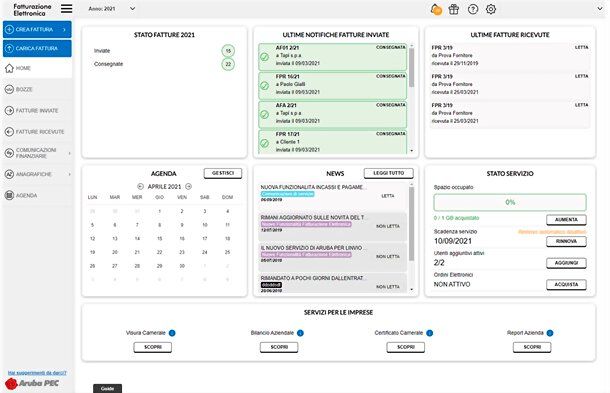The image size is (610, 393).
Task: Click the Carica Fattura button
Action: (x=37, y=49)
